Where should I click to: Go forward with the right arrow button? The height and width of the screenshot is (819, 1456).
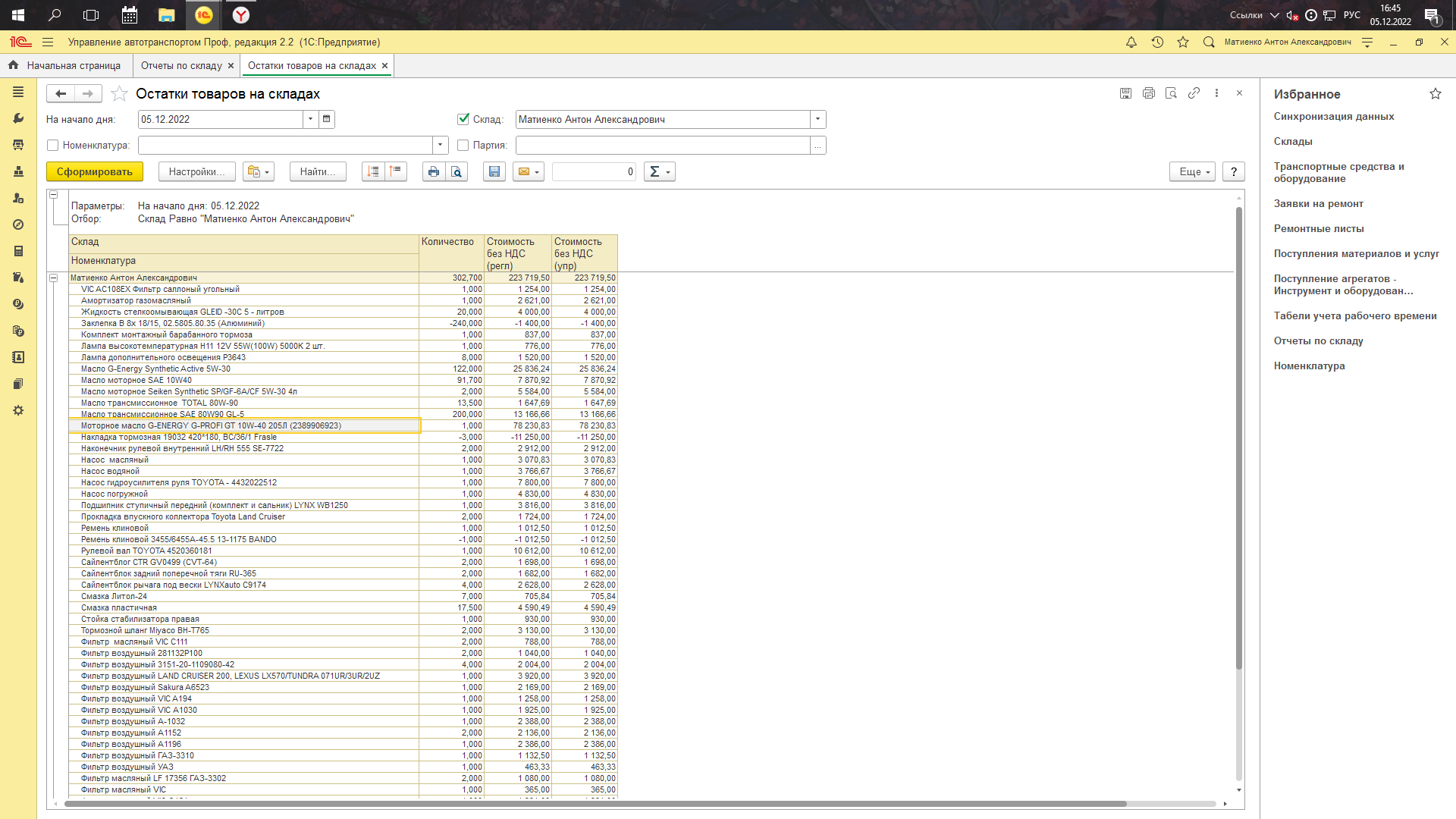[88, 93]
